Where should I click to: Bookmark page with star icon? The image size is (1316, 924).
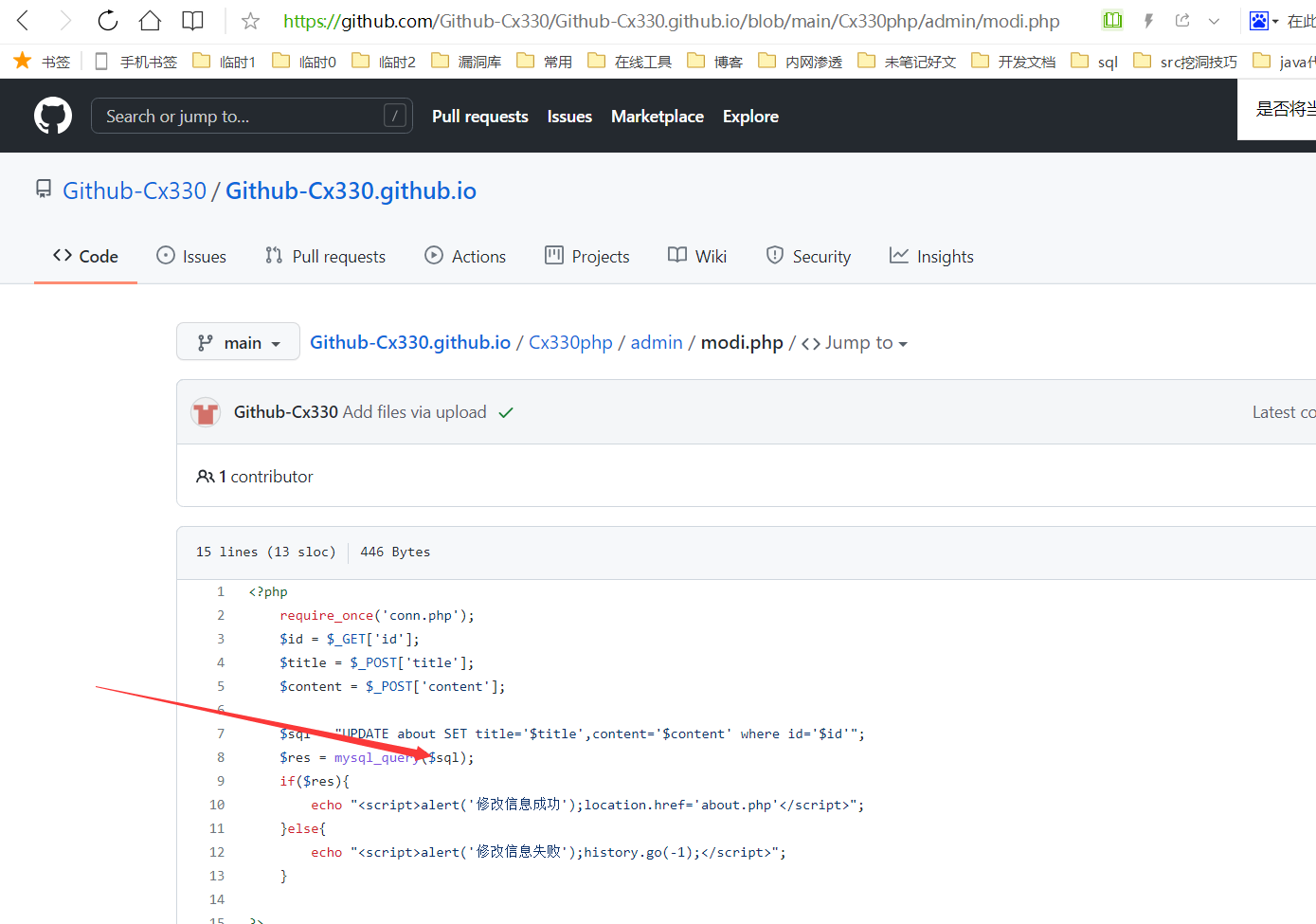point(250,21)
